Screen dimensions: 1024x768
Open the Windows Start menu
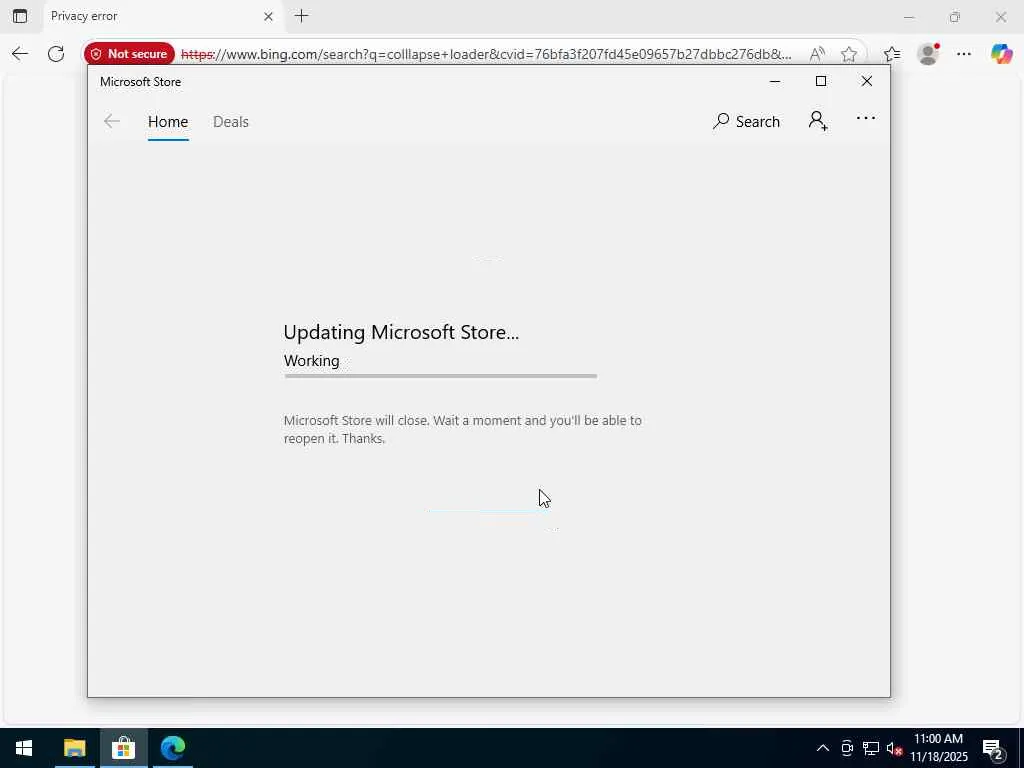24,748
